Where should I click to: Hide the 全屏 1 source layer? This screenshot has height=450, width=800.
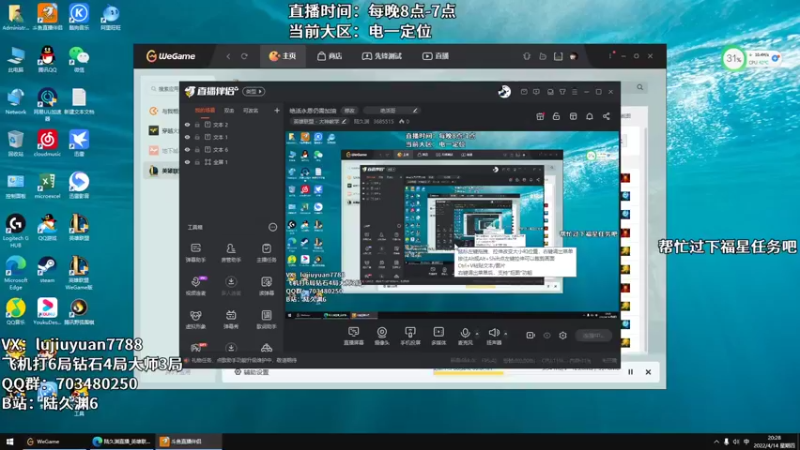187,162
